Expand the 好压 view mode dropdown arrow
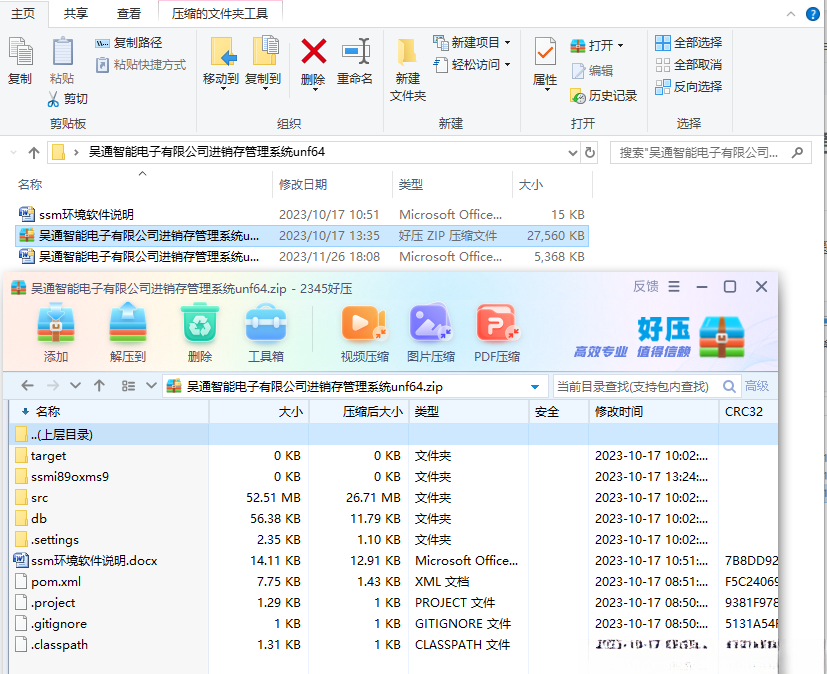This screenshot has height=674, width=827. pos(151,386)
